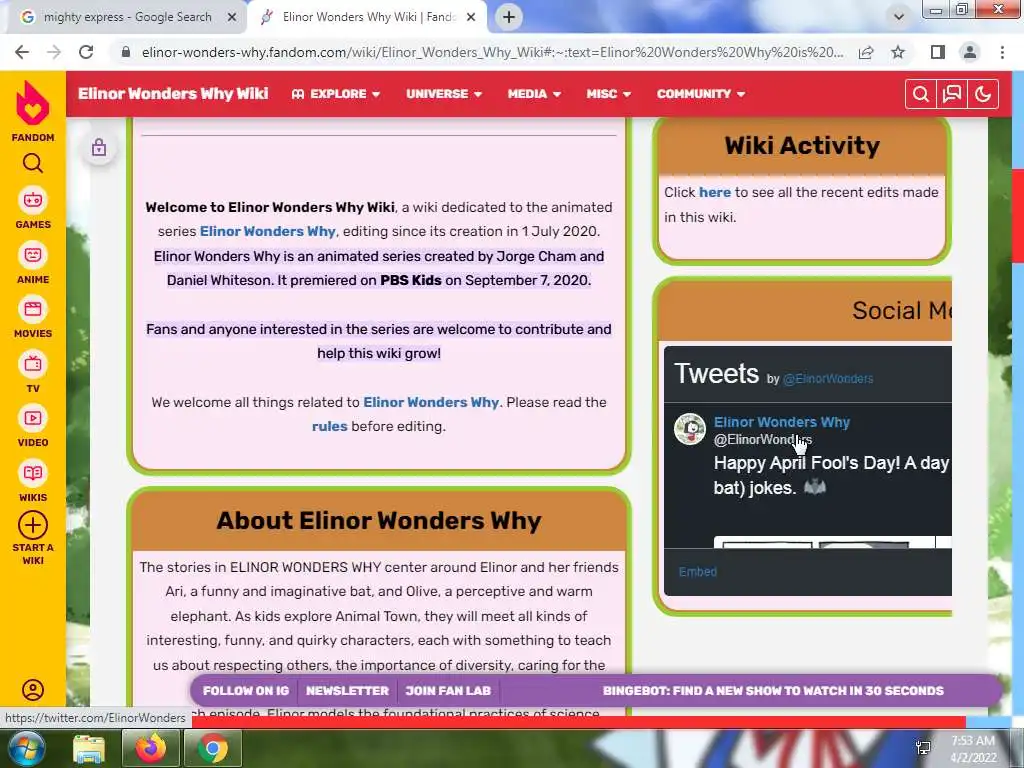Close the Elinor Wonders Why Wiki tab
This screenshot has height=768, width=1024.
click(x=471, y=18)
